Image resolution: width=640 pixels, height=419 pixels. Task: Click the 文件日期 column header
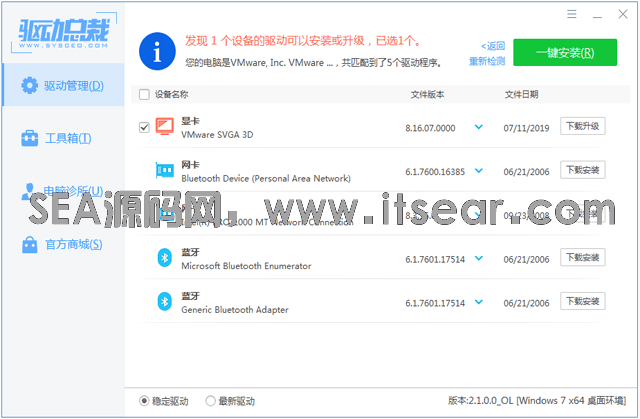(x=521, y=95)
